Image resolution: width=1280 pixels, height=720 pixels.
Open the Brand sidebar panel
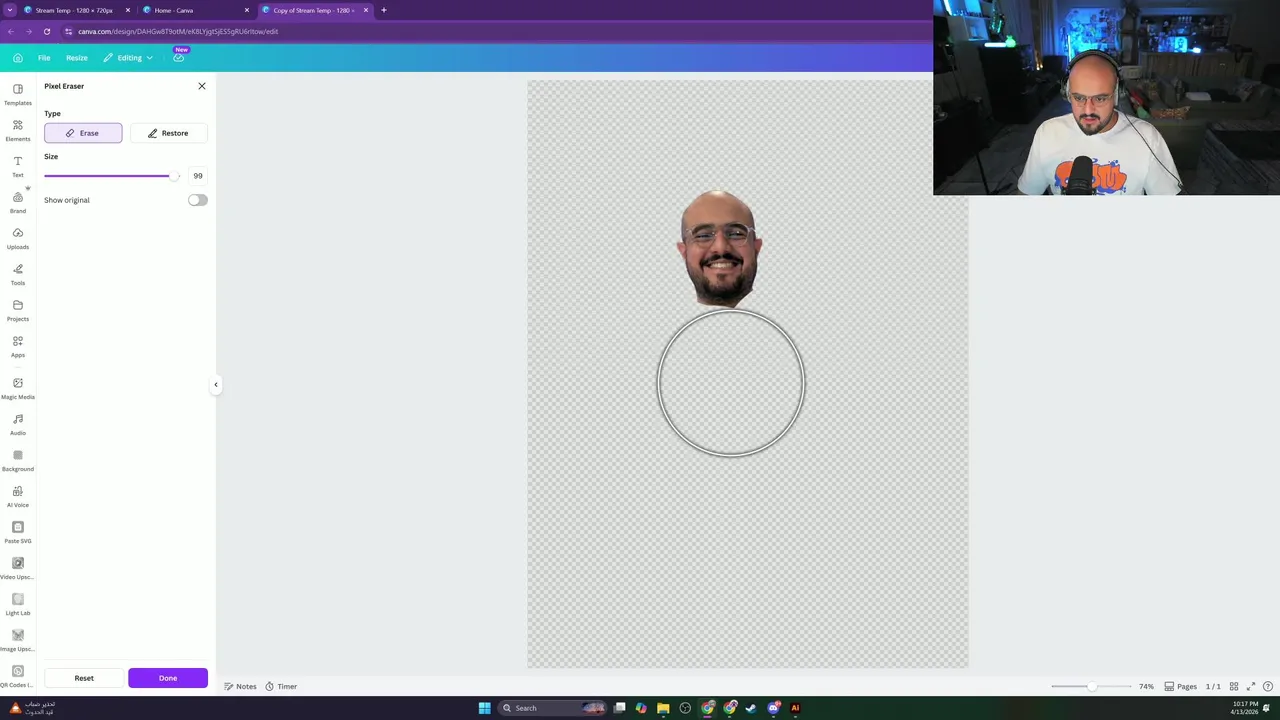(x=17, y=202)
